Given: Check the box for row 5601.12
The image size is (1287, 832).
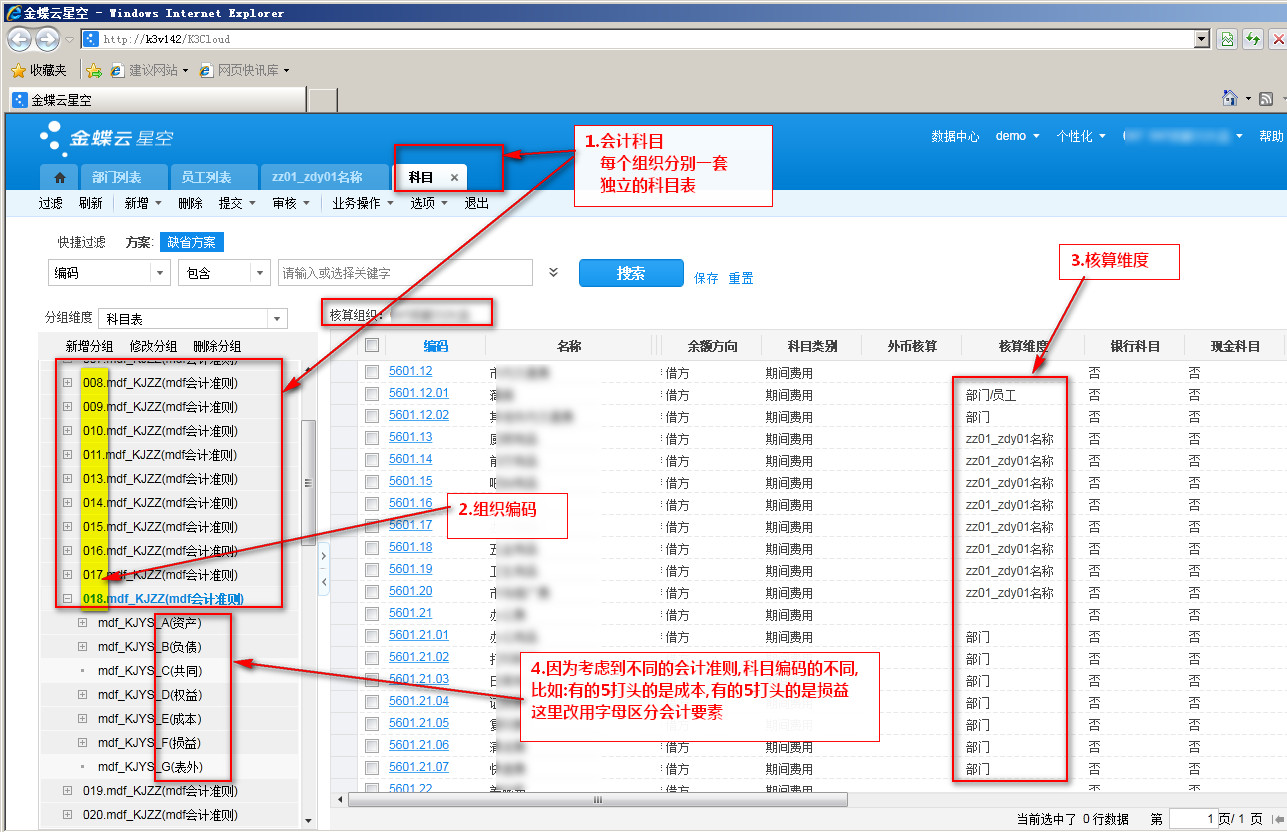Looking at the screenshot, I should (x=372, y=371).
